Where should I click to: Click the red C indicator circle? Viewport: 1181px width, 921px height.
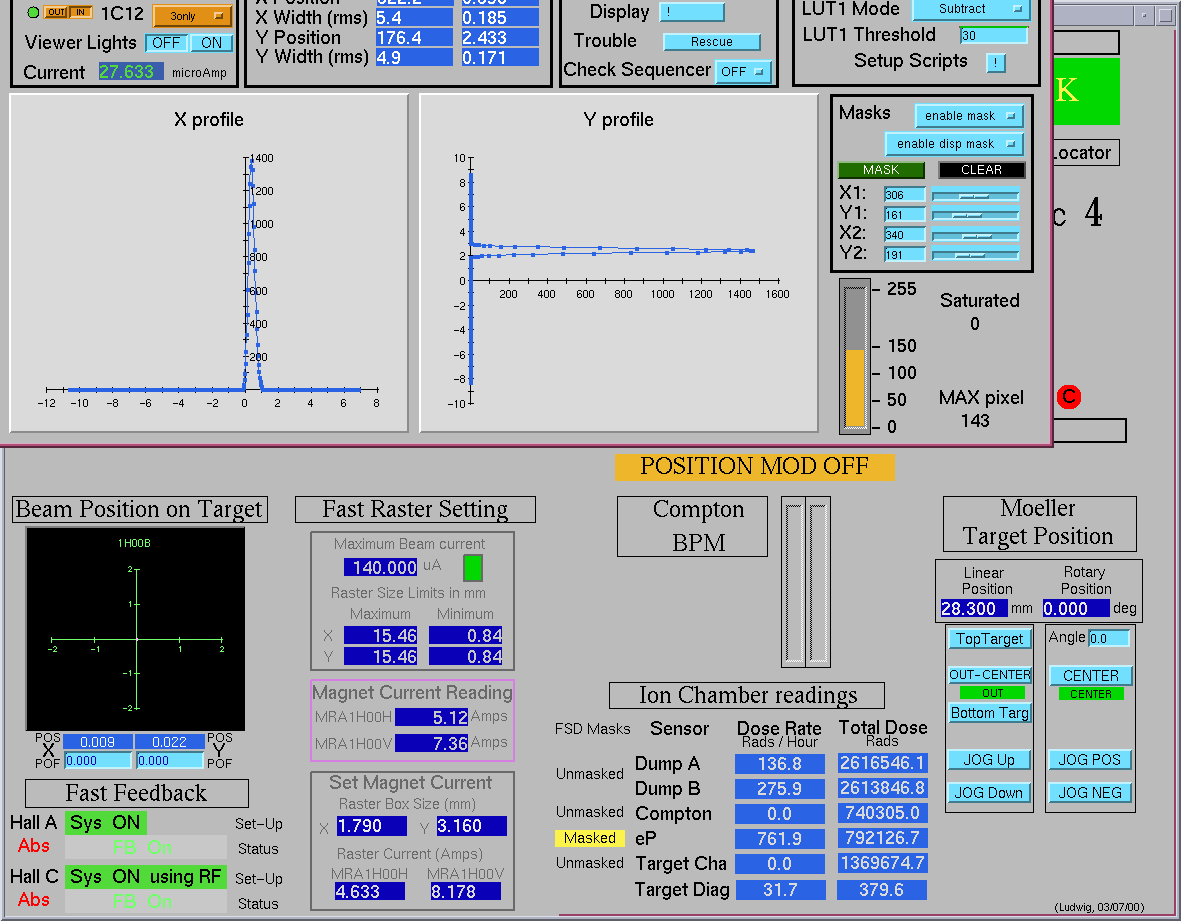tap(1068, 397)
